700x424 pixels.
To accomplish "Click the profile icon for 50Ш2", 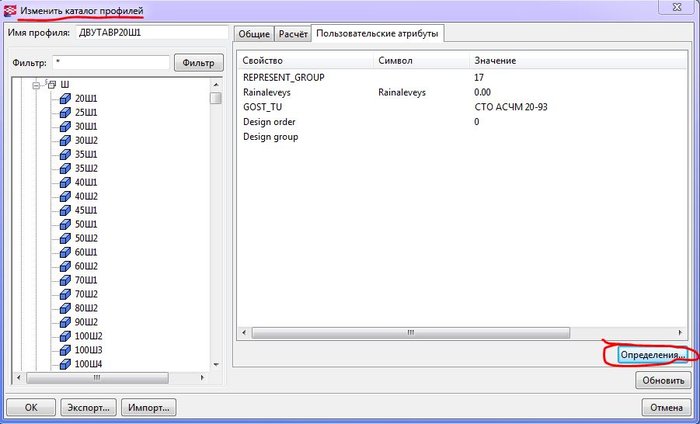I will point(65,238).
